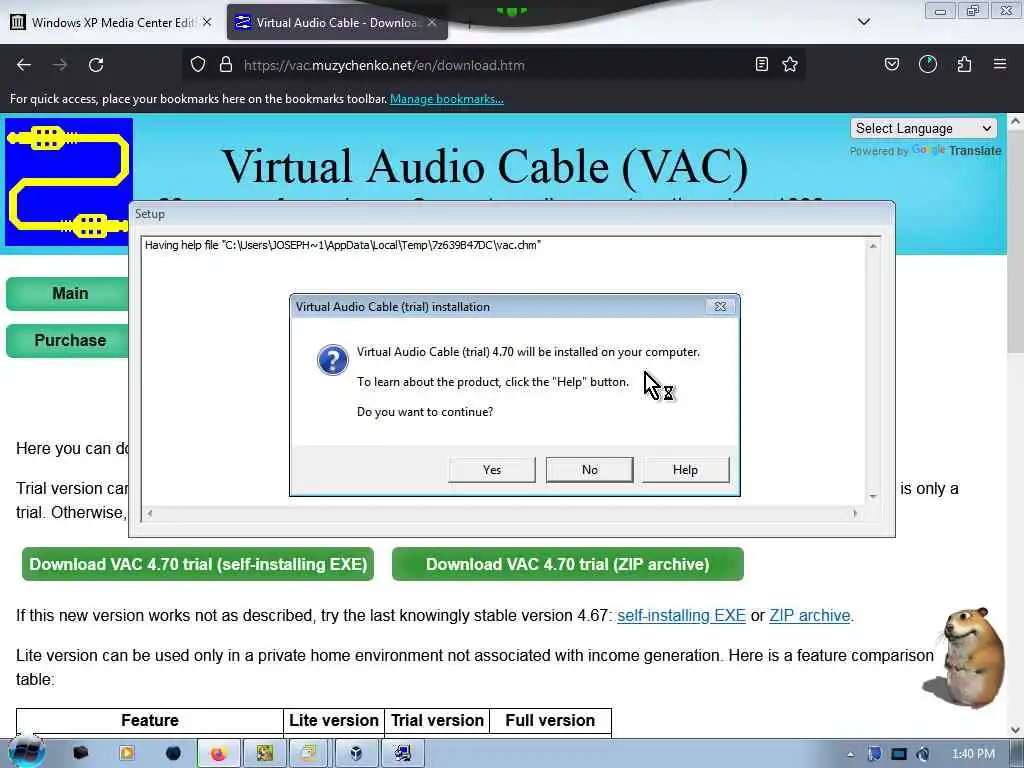Viewport: 1024px width, 768px height.
Task: Click the hamster mascot image
Action: pos(966,658)
